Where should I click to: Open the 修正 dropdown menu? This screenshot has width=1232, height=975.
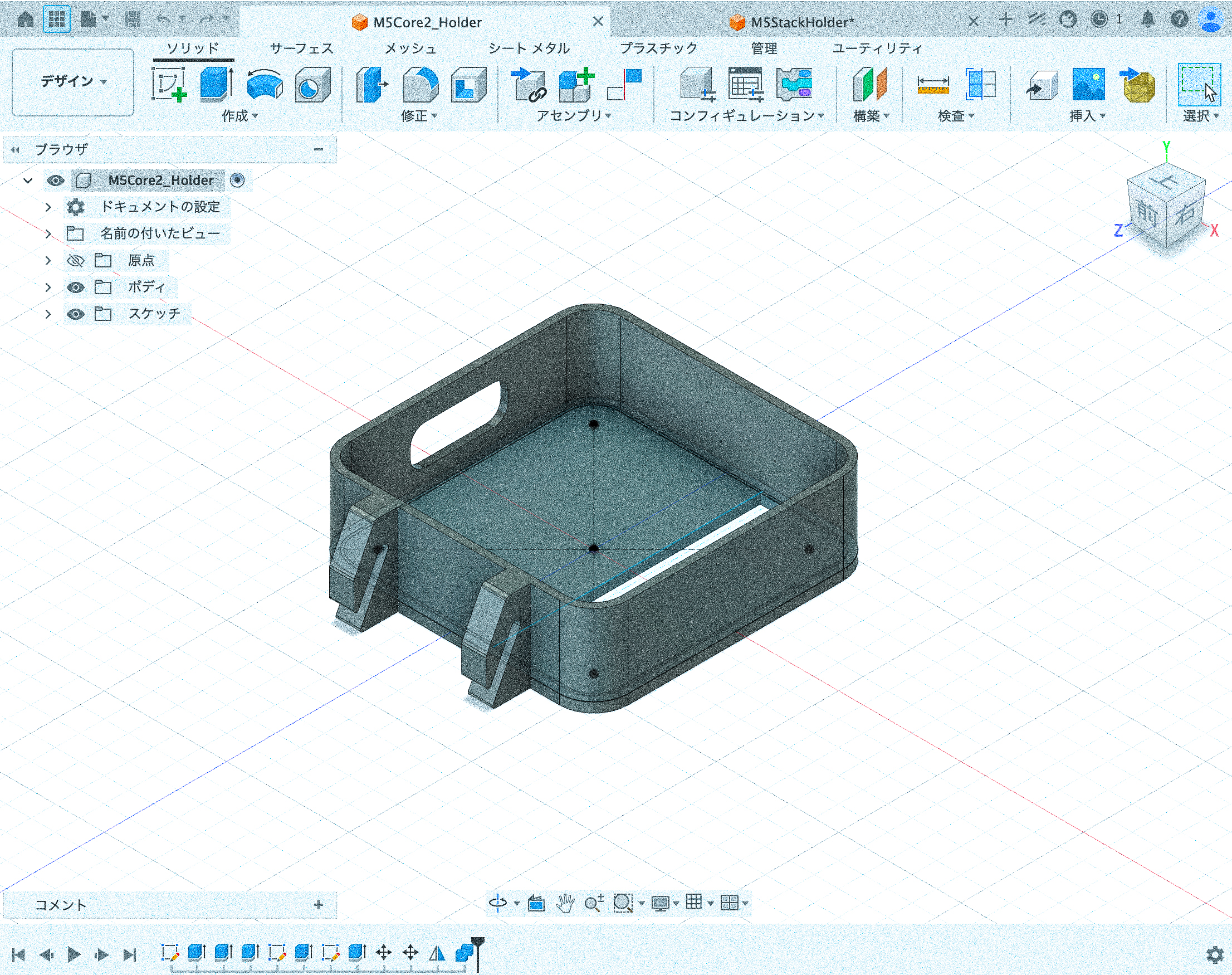[419, 116]
